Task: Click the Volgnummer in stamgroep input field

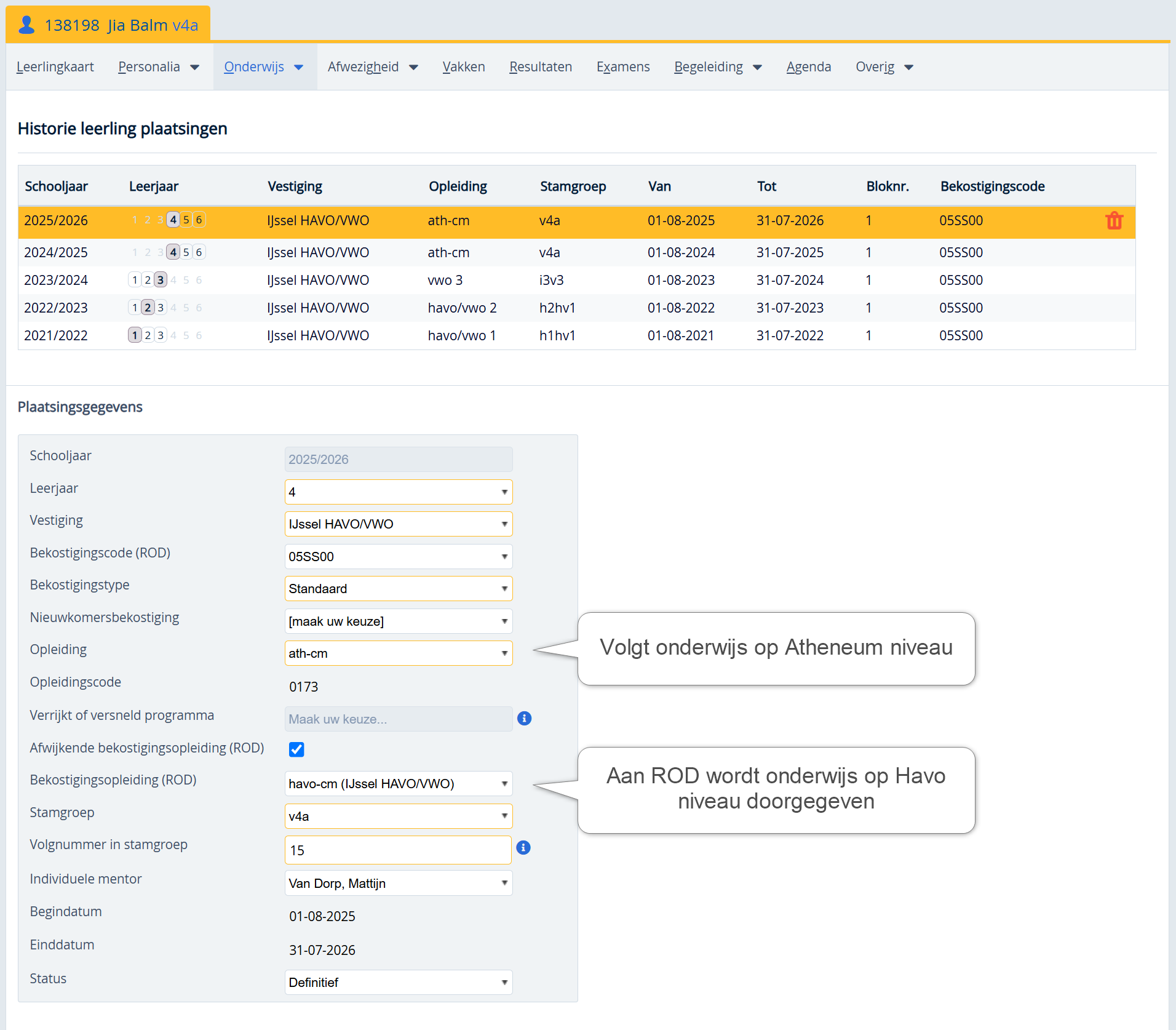Action: [x=397, y=850]
